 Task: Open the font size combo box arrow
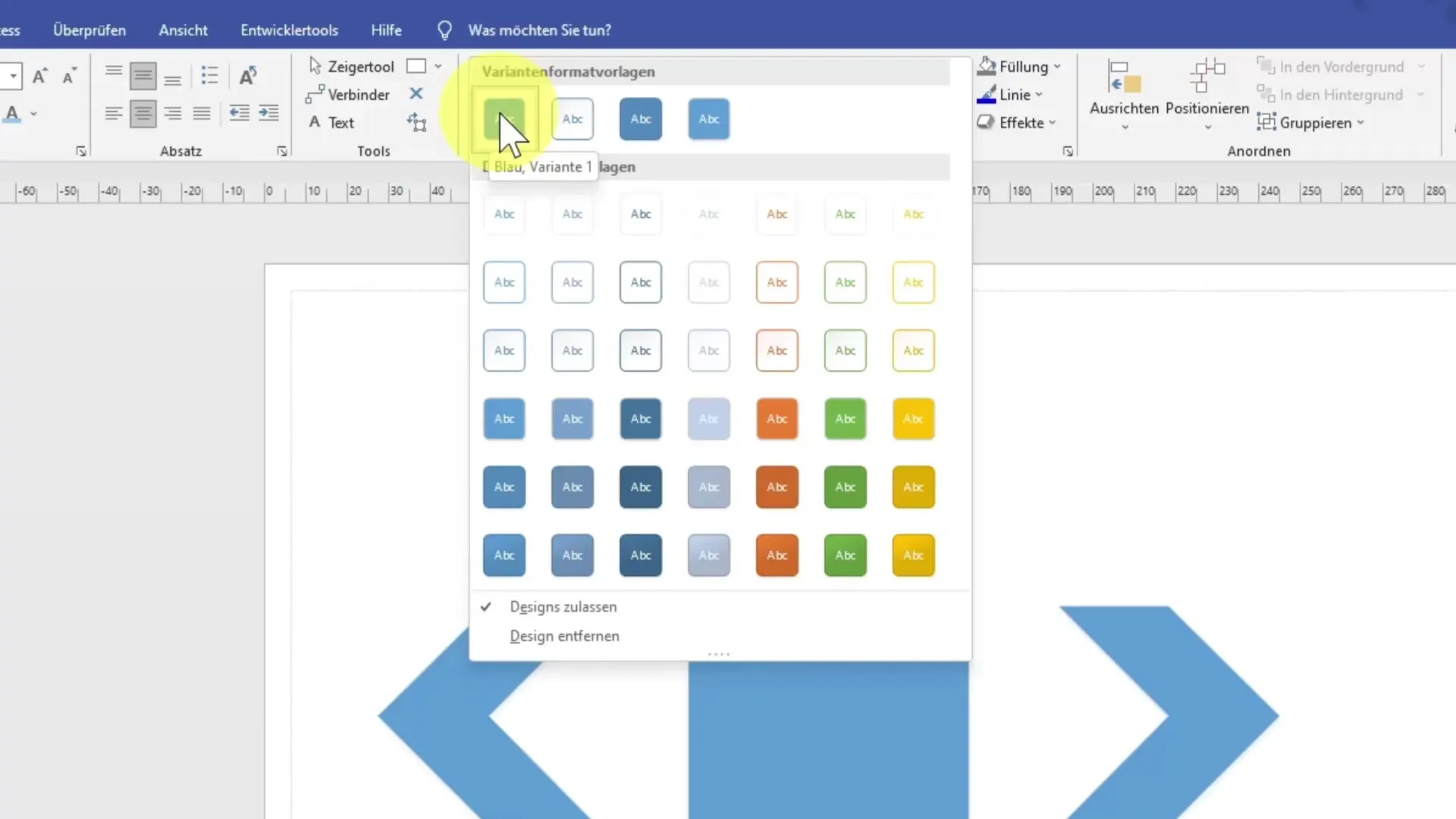click(13, 76)
